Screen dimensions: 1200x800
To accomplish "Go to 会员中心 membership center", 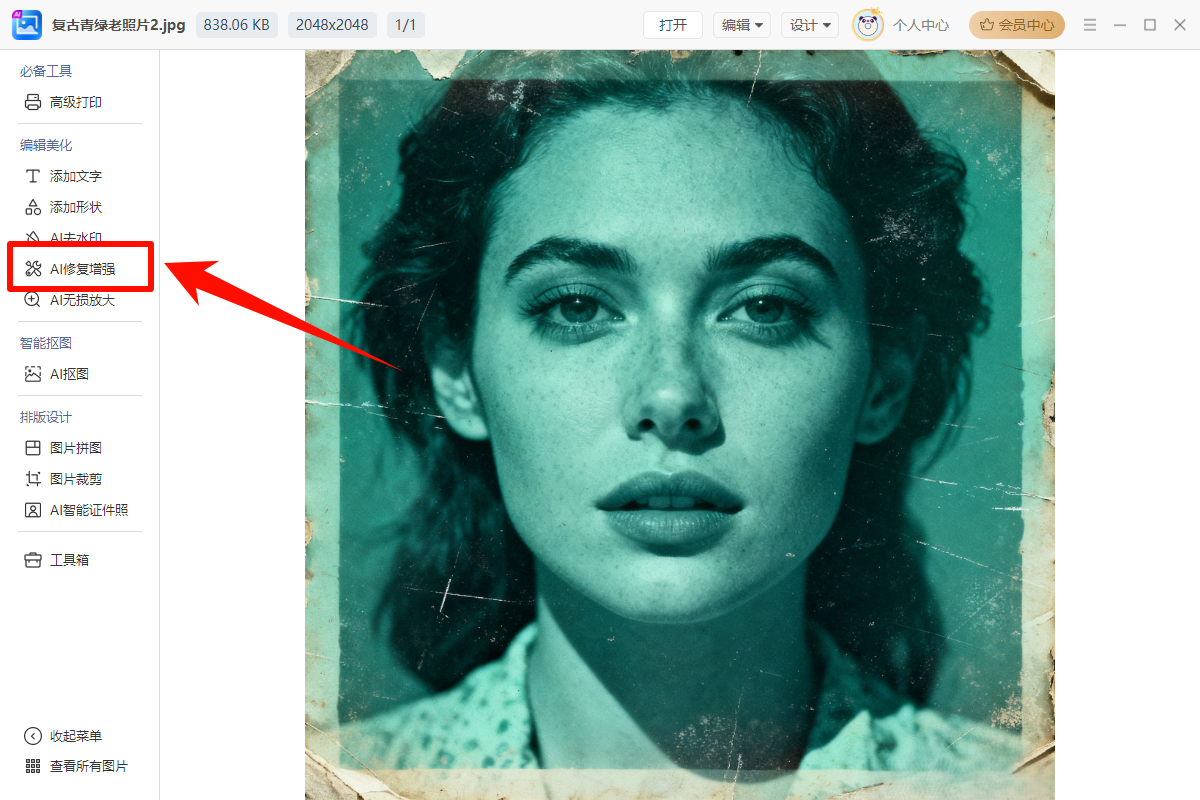I will point(1016,25).
